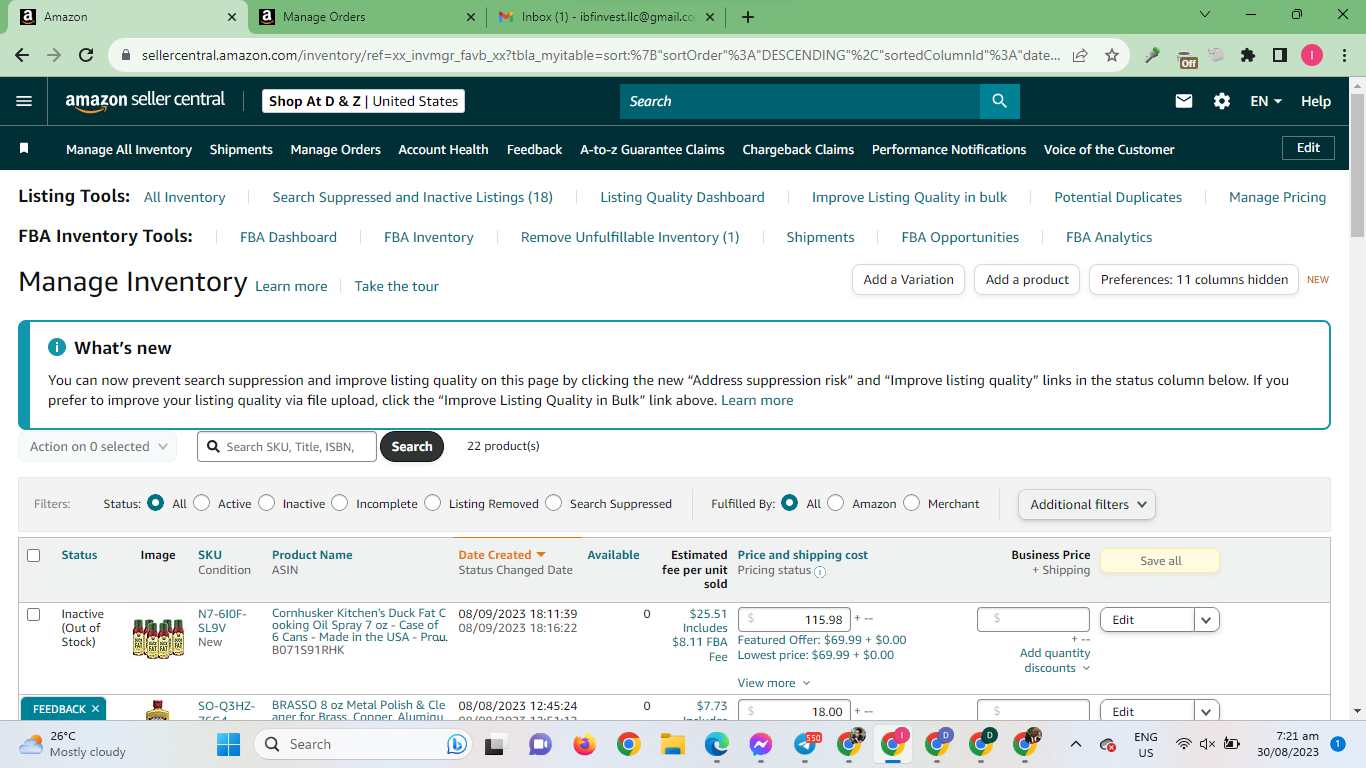Close the Manage Orders tab

click(471, 17)
